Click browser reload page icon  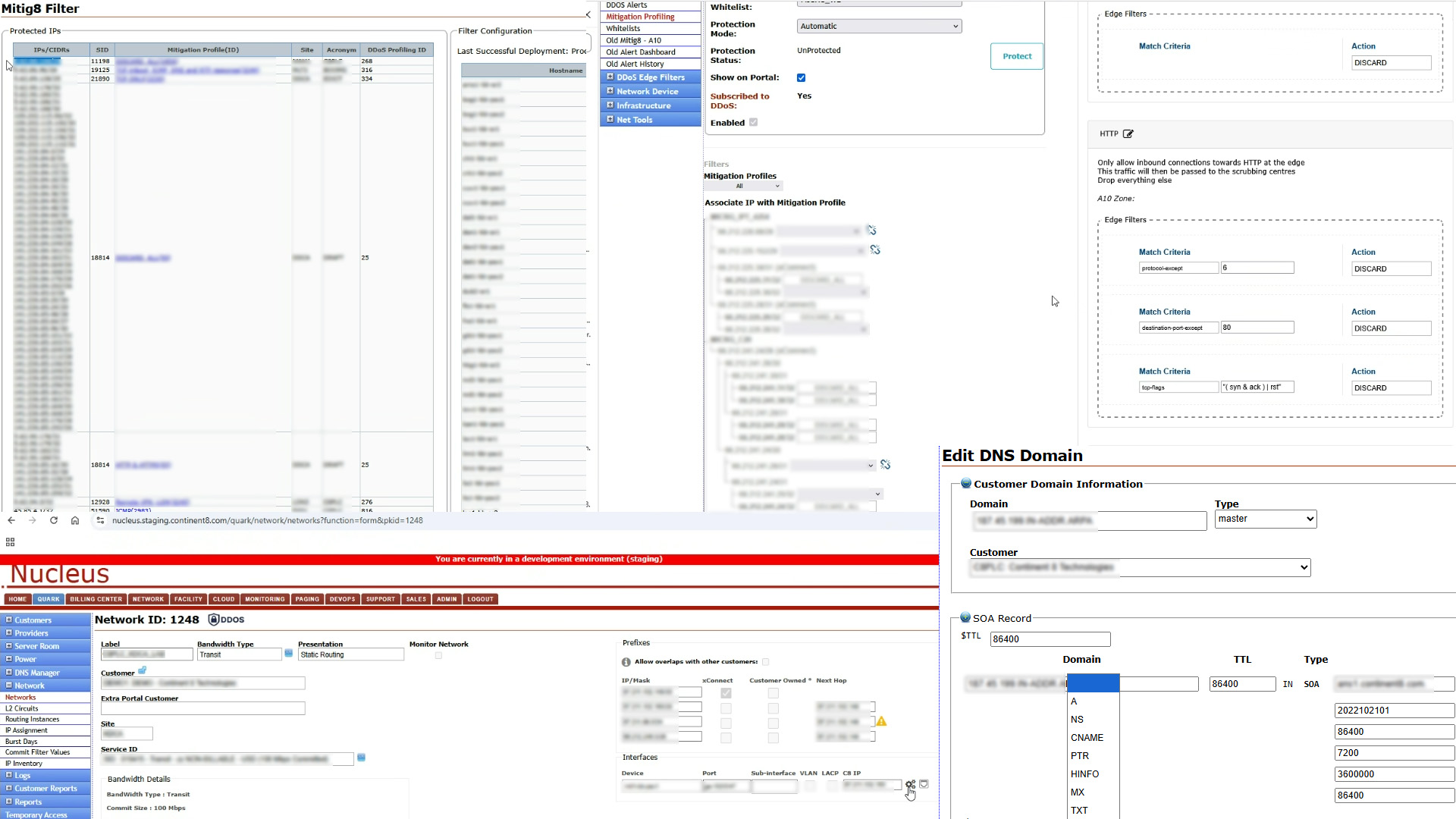coord(54,520)
